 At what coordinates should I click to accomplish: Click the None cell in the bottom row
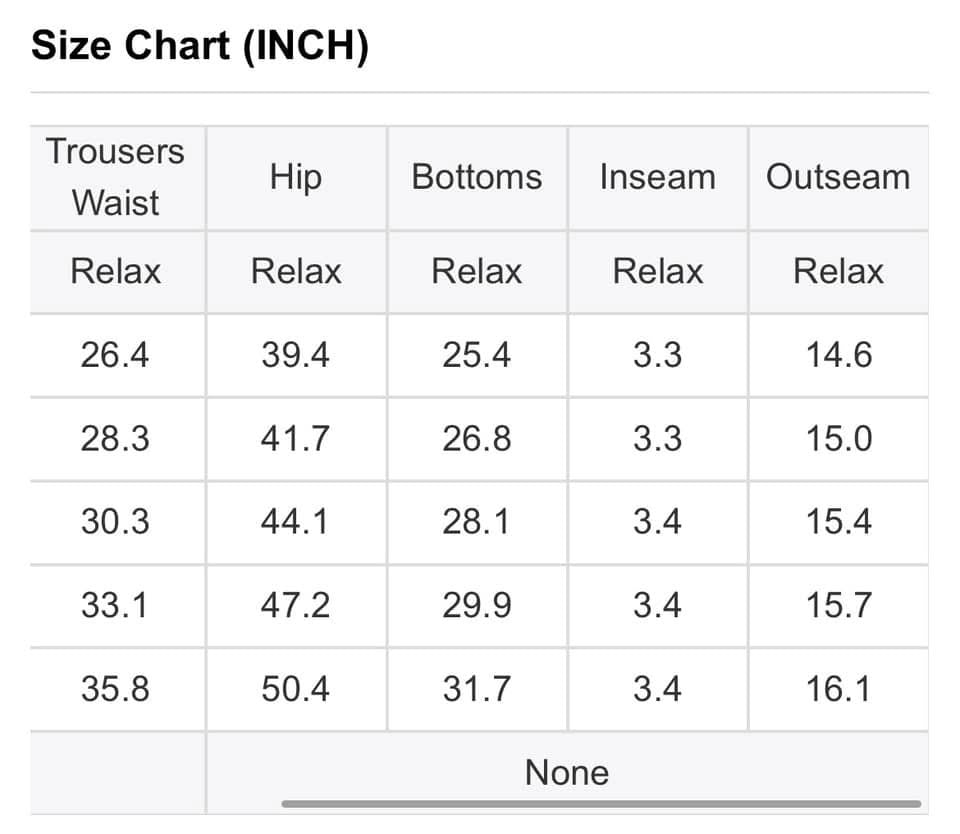pos(567,772)
